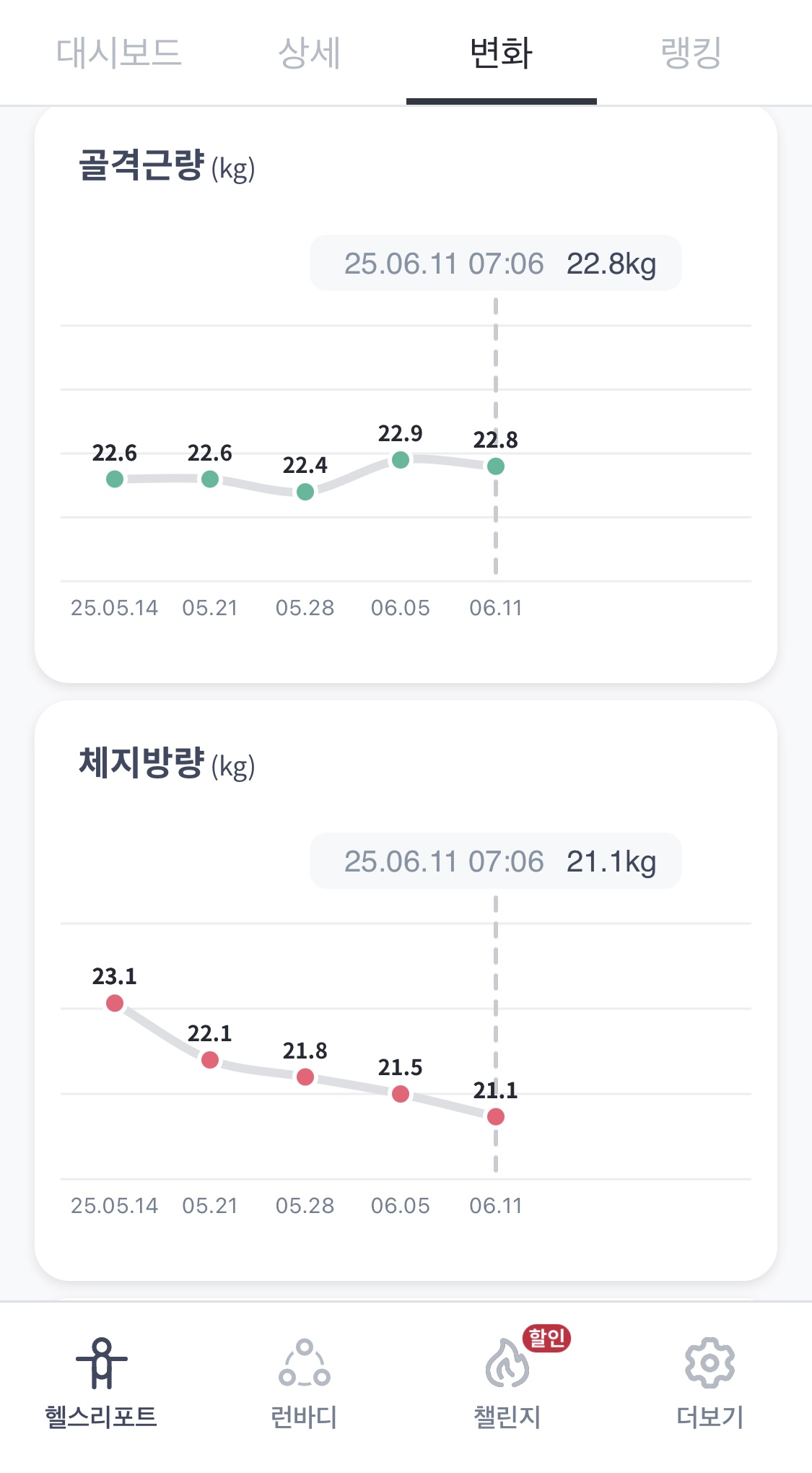Select the 23.1 point on 체지방량 chart
This screenshot has width=812, height=1473.
click(x=115, y=1003)
